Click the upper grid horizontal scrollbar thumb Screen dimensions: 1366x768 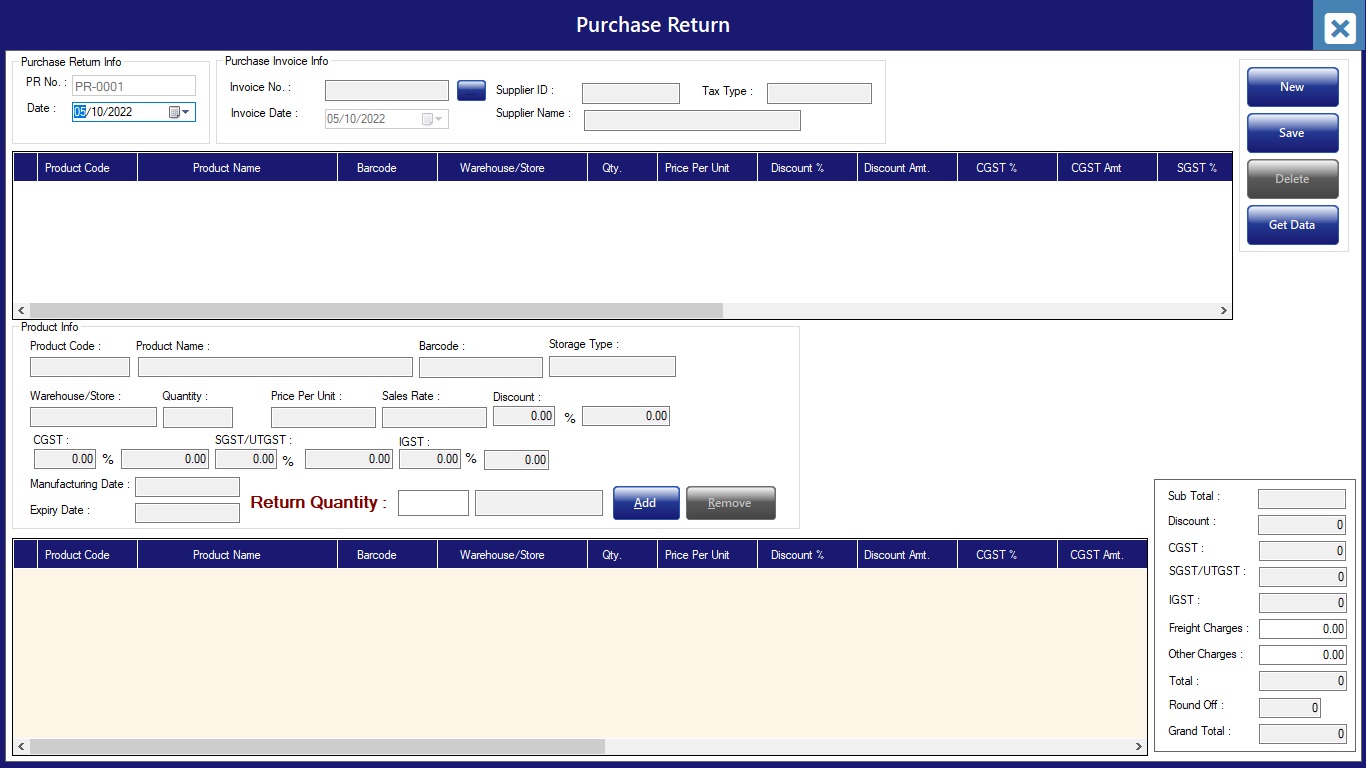[375, 311]
